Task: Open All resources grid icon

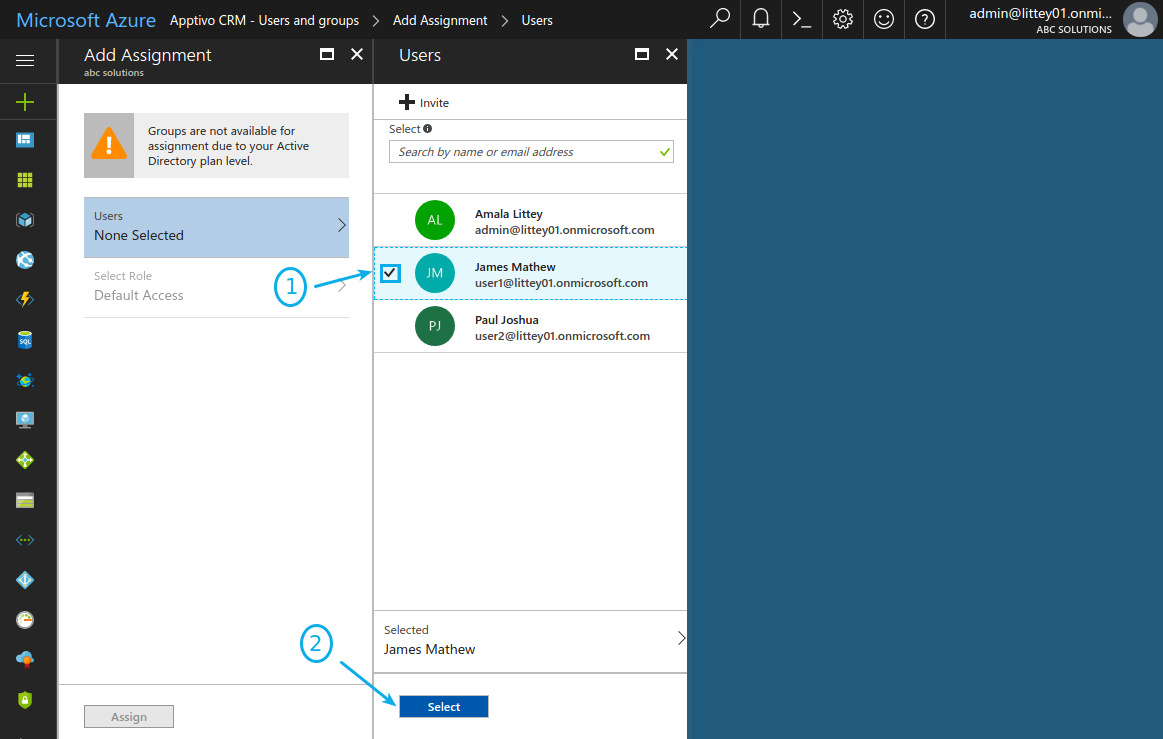Action: [x=25, y=180]
